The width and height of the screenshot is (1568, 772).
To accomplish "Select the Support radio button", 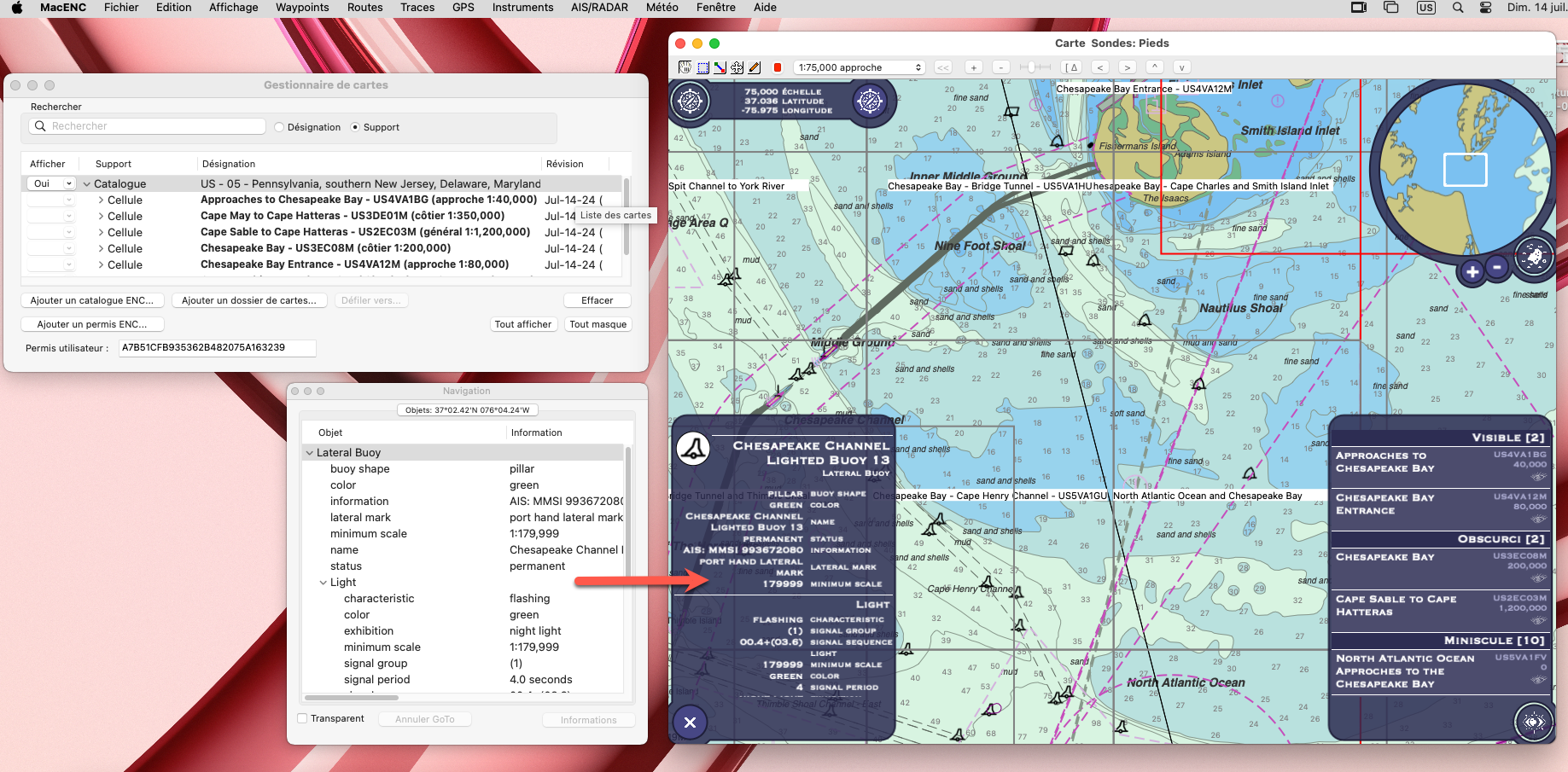I will pyautogui.click(x=355, y=127).
